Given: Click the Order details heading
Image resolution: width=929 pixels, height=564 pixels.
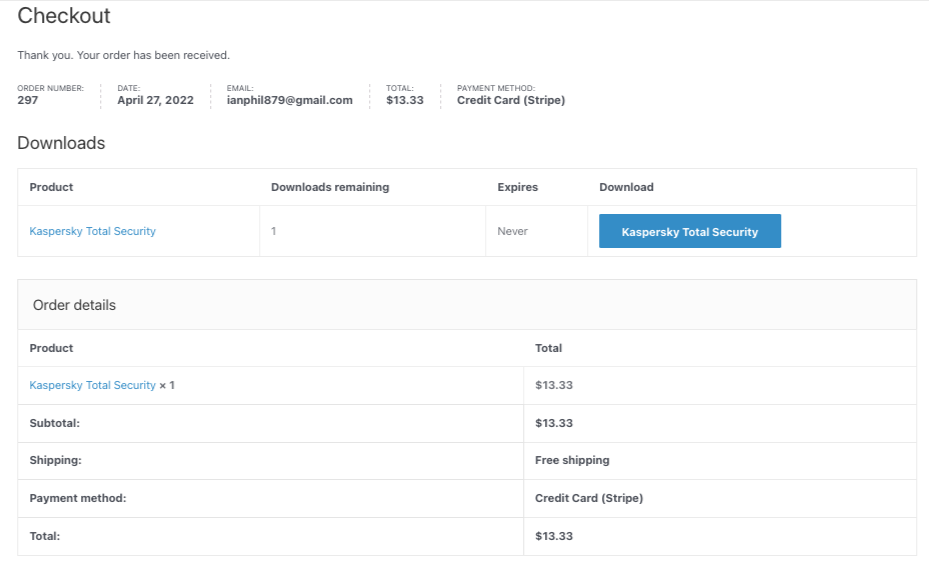Looking at the screenshot, I should [75, 305].
